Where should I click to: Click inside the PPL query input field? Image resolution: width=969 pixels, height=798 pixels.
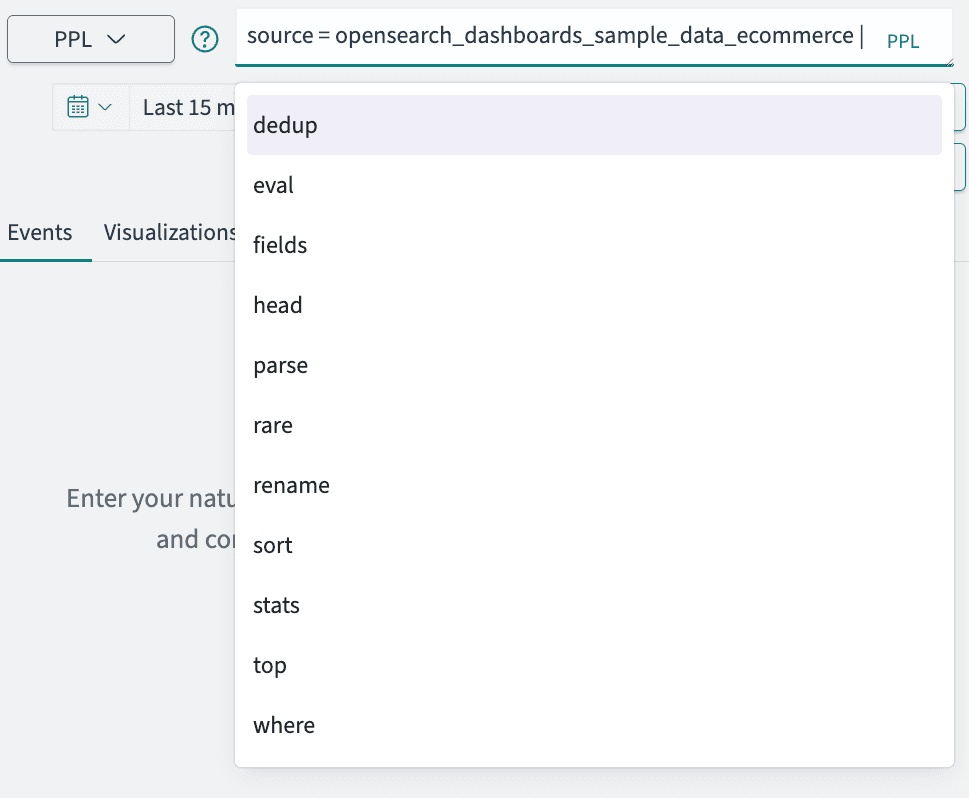[x=550, y=36]
